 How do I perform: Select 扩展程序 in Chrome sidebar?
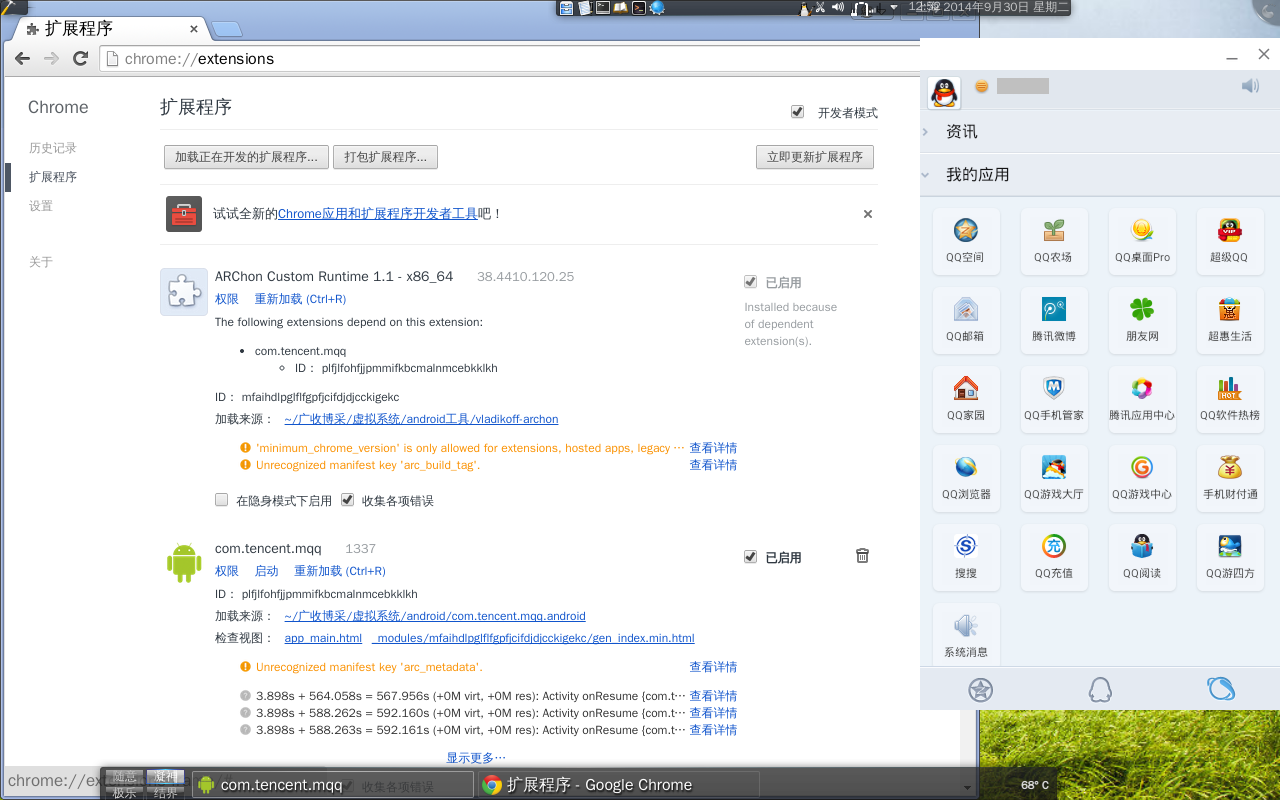tap(53, 177)
